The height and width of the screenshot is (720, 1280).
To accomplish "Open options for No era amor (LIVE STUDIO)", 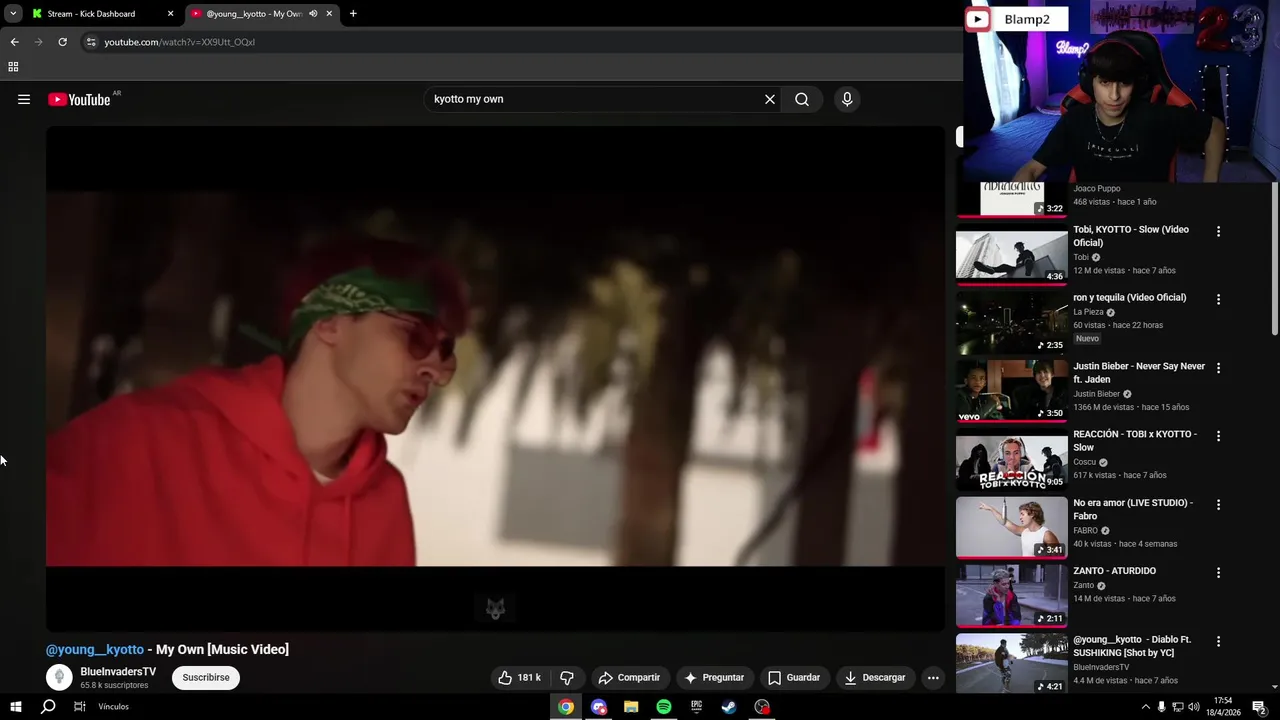I will click(1218, 504).
